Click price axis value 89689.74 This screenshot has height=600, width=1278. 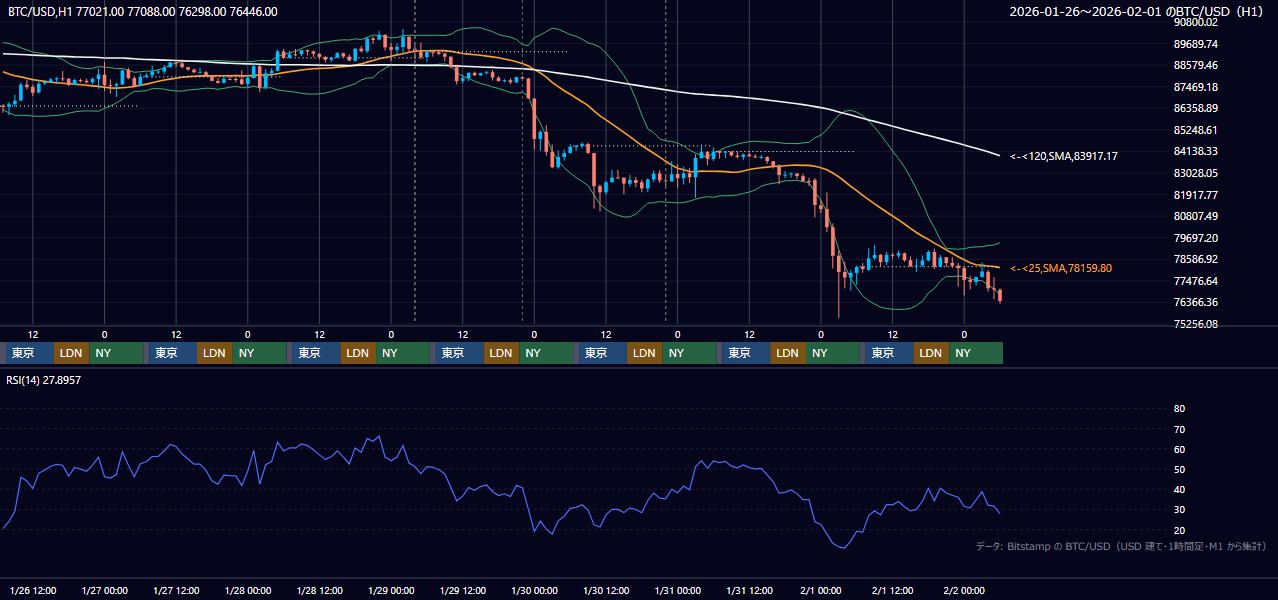1195,44
